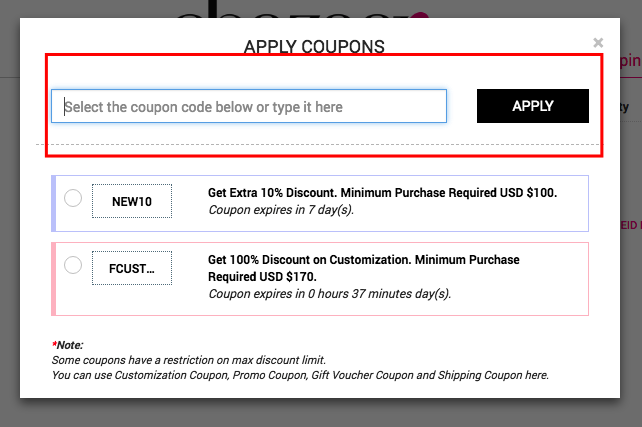Click the 'expires in 0 hours 37 minutes' text
Image resolution: width=642 pixels, height=427 pixels.
(329, 294)
